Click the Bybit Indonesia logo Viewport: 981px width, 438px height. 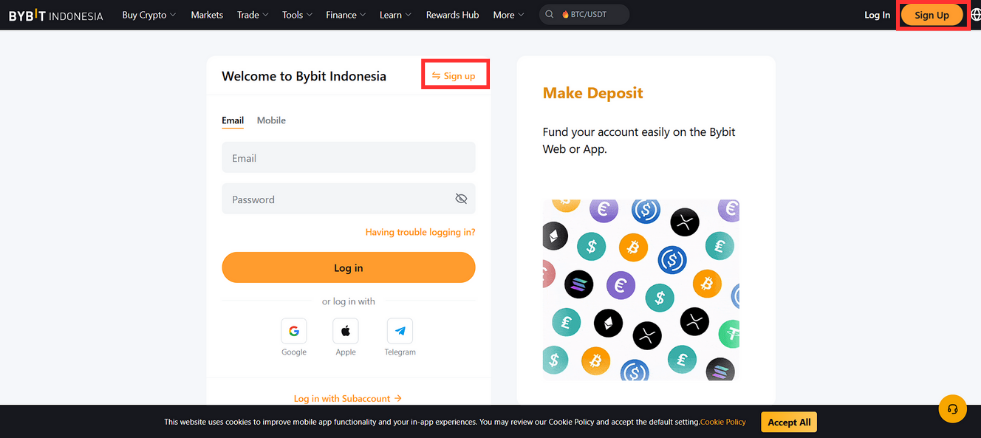[x=56, y=16]
